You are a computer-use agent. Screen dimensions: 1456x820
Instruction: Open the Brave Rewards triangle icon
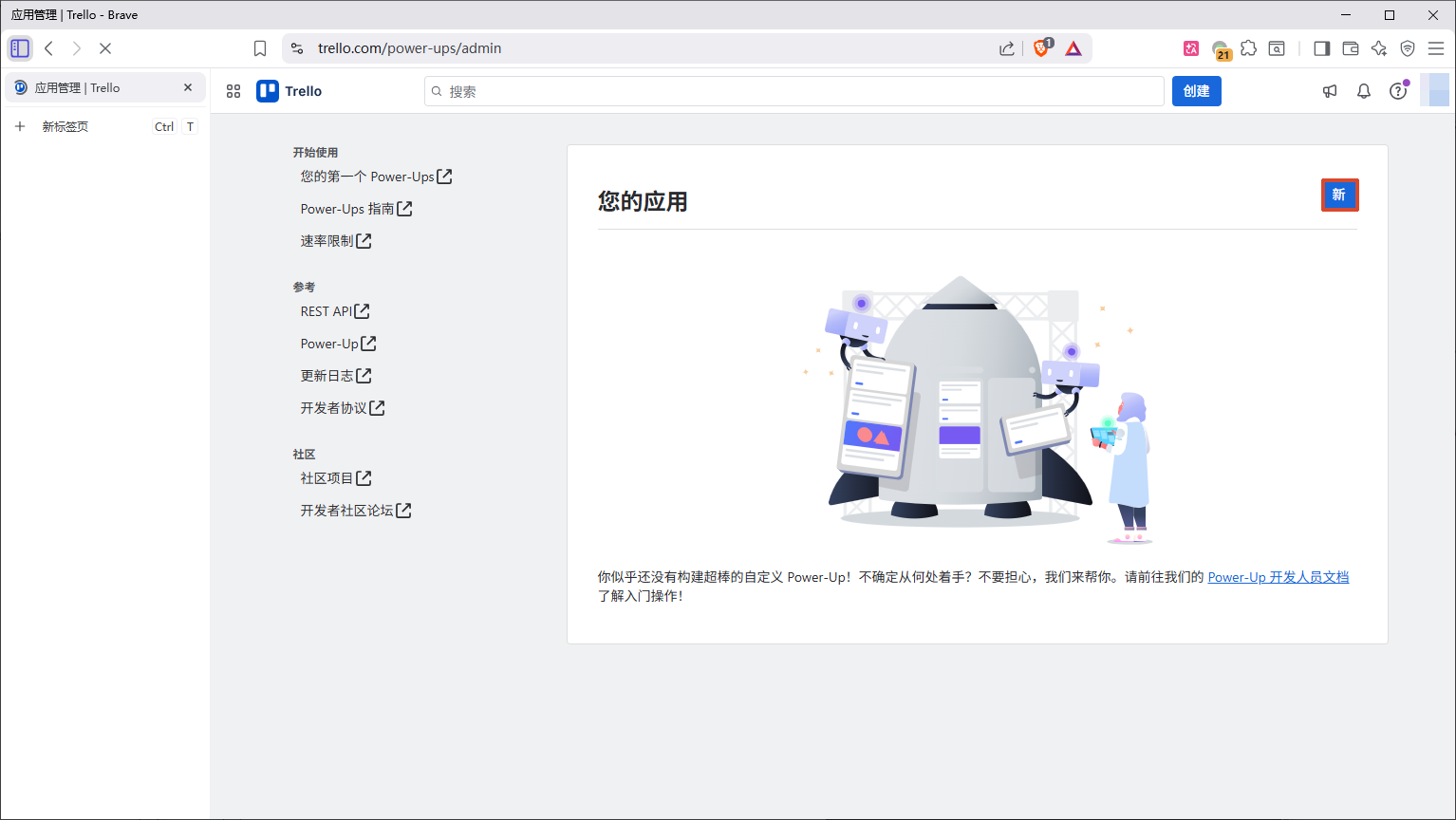tap(1073, 48)
